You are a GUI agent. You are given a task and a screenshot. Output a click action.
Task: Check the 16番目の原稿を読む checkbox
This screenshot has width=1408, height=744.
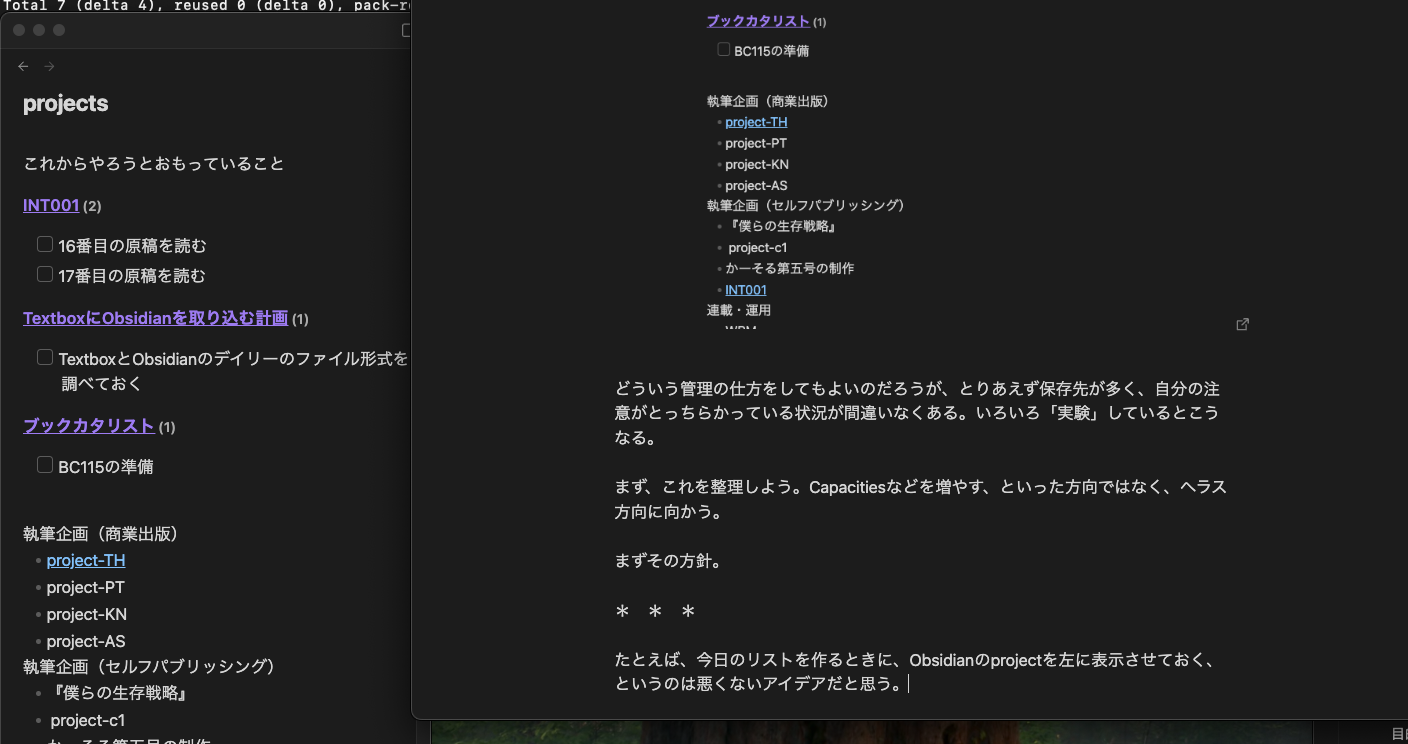[x=44, y=243]
